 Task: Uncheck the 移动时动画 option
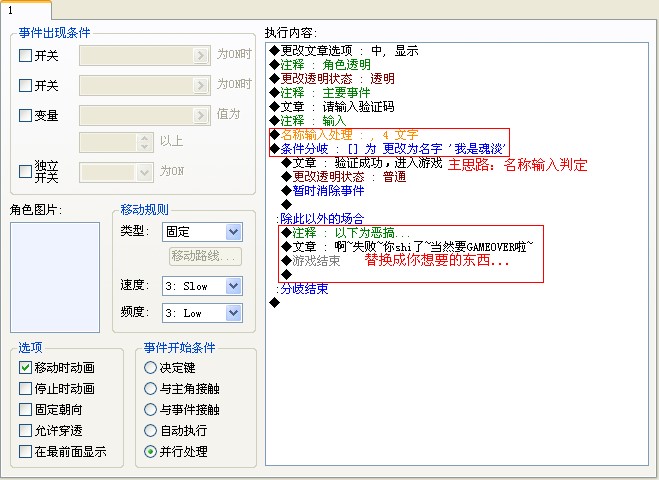pyautogui.click(x=25, y=367)
